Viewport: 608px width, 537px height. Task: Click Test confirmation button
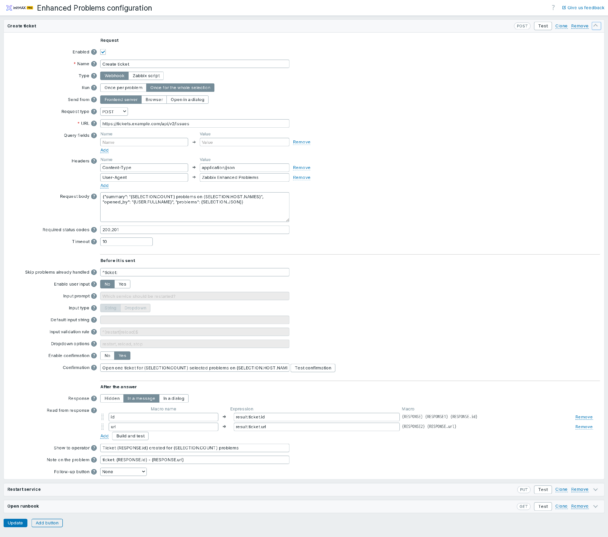pyautogui.click(x=313, y=368)
